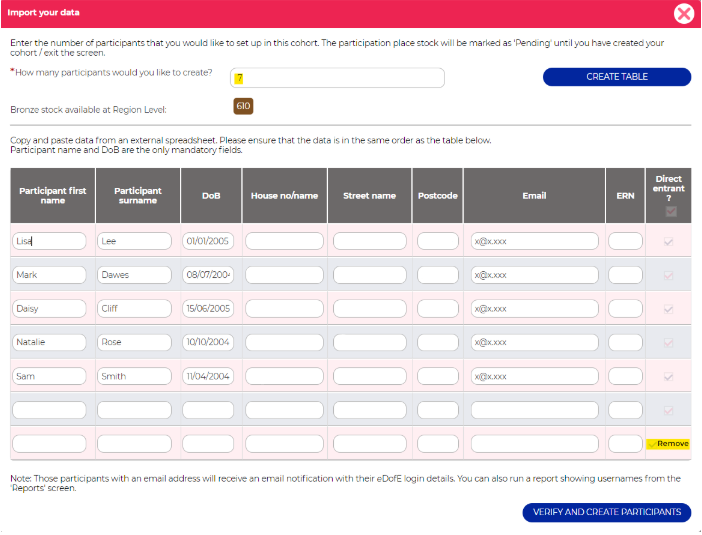Viewport: 702px width, 535px height.
Task: Edit DoB field showing 08/07/2004
Action: 208,275
